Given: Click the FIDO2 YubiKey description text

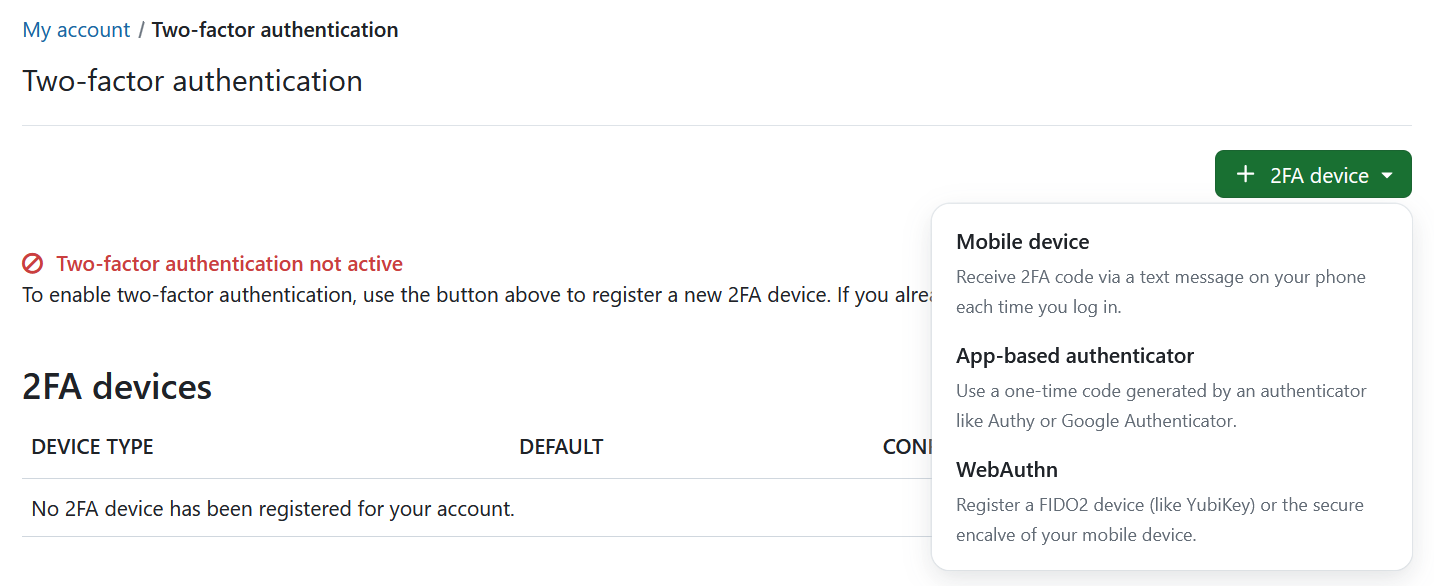Looking at the screenshot, I should pos(1160,520).
